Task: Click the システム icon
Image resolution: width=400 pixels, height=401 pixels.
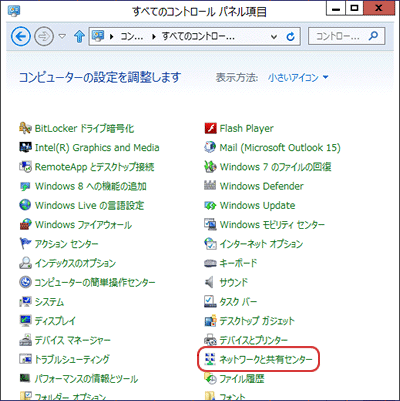Action: (x=25, y=302)
